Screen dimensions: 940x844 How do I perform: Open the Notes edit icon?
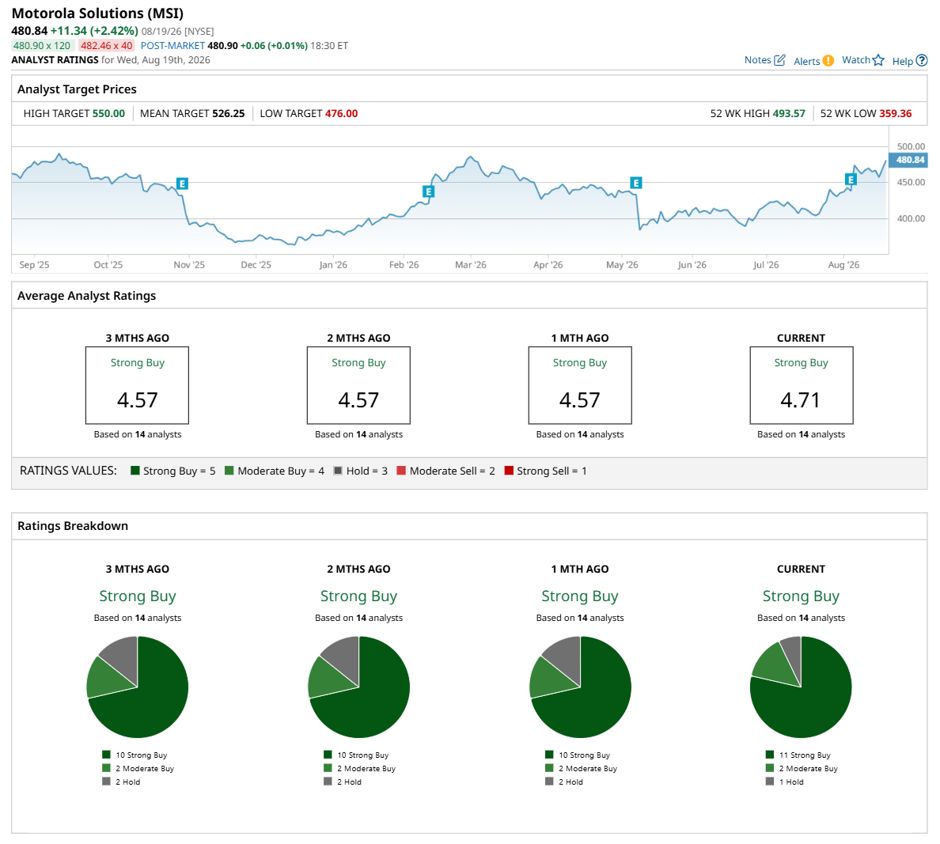(x=779, y=60)
